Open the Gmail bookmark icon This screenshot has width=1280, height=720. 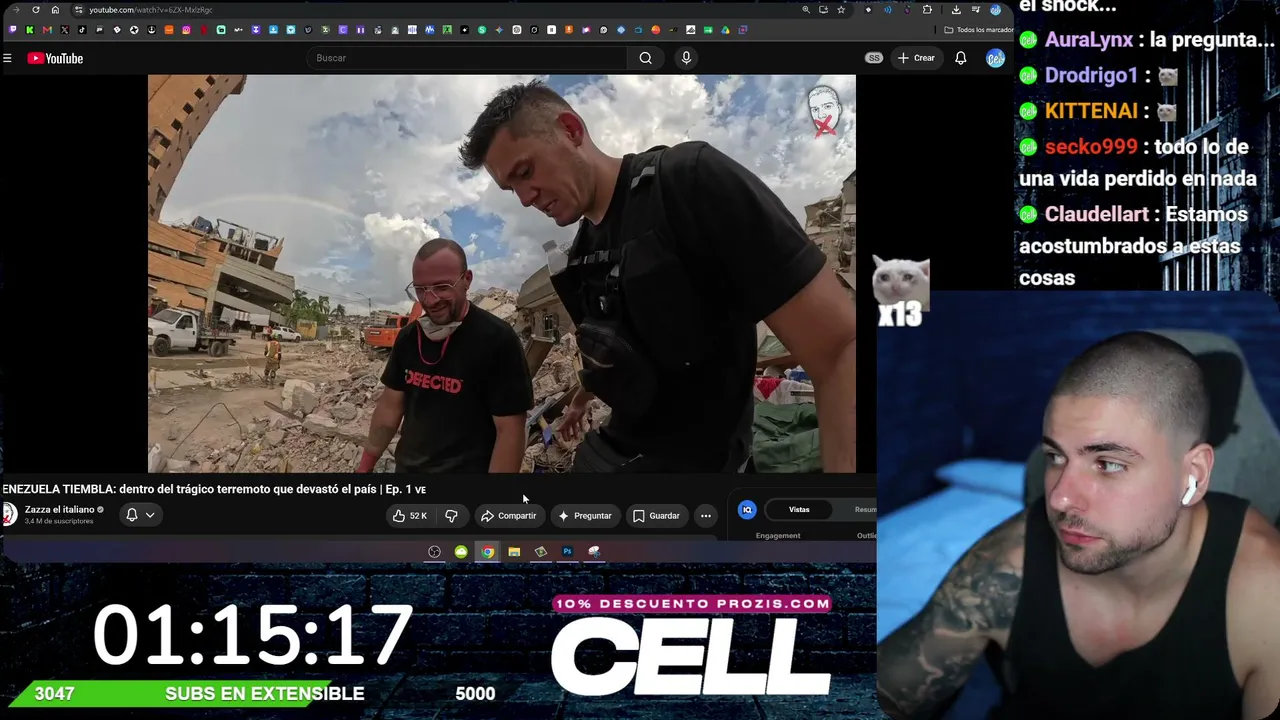click(x=47, y=30)
